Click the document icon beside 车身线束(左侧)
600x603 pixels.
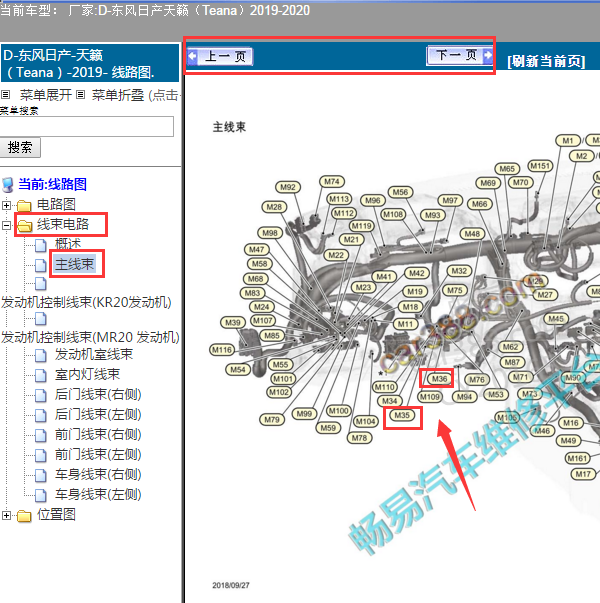click(41, 495)
